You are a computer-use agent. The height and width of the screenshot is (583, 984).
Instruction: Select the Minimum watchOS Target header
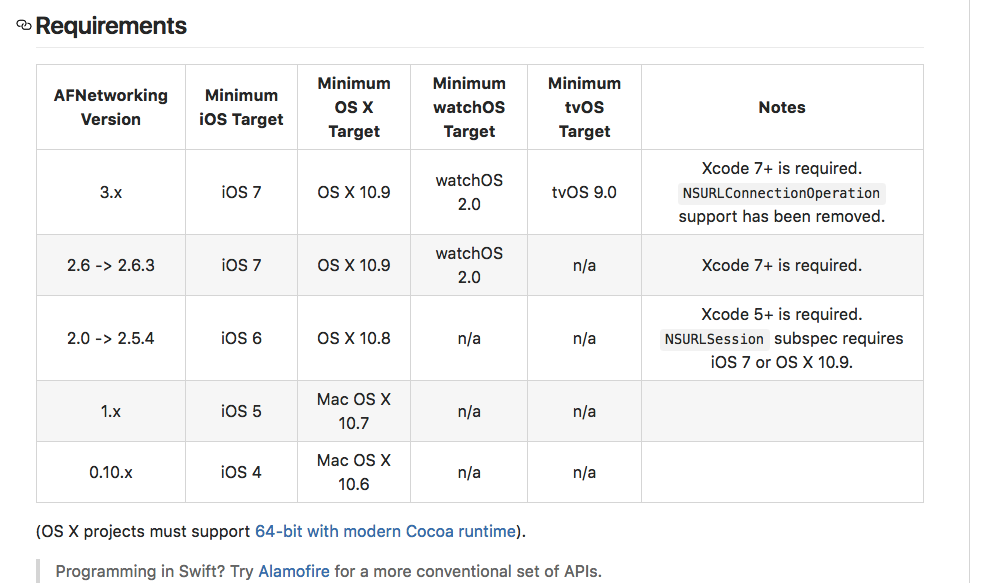coord(469,107)
